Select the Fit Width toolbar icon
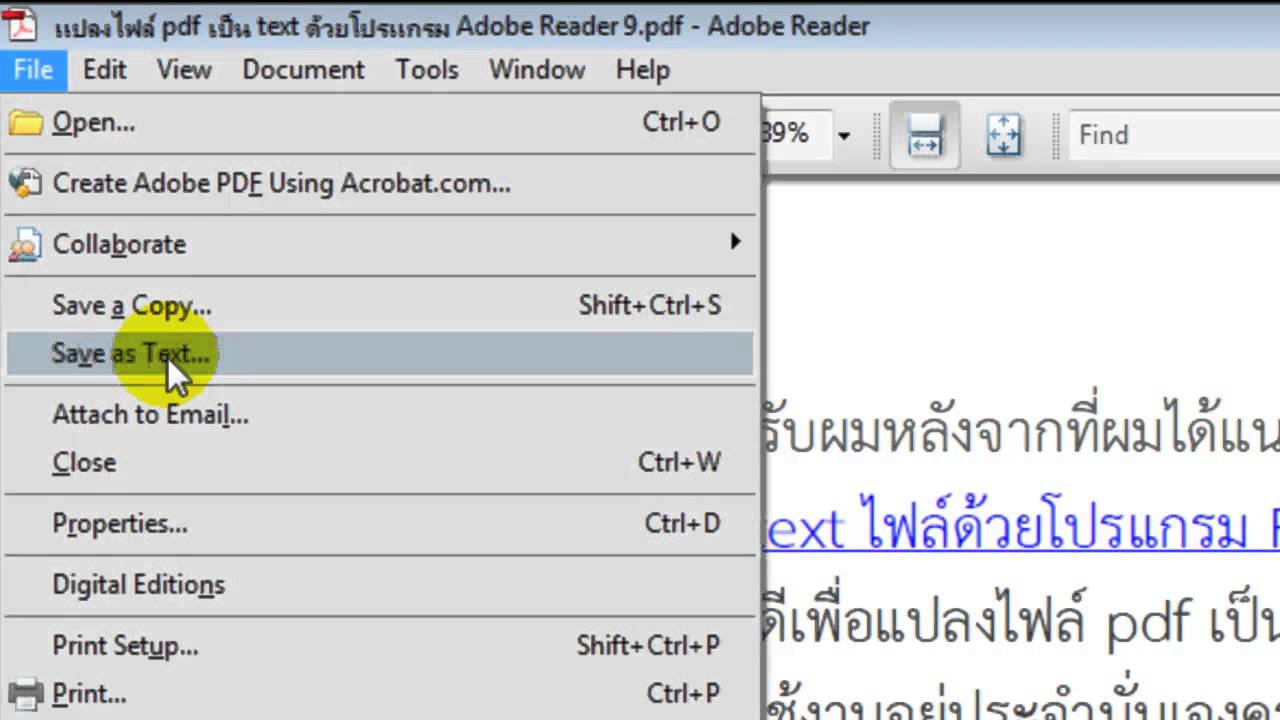 click(924, 135)
